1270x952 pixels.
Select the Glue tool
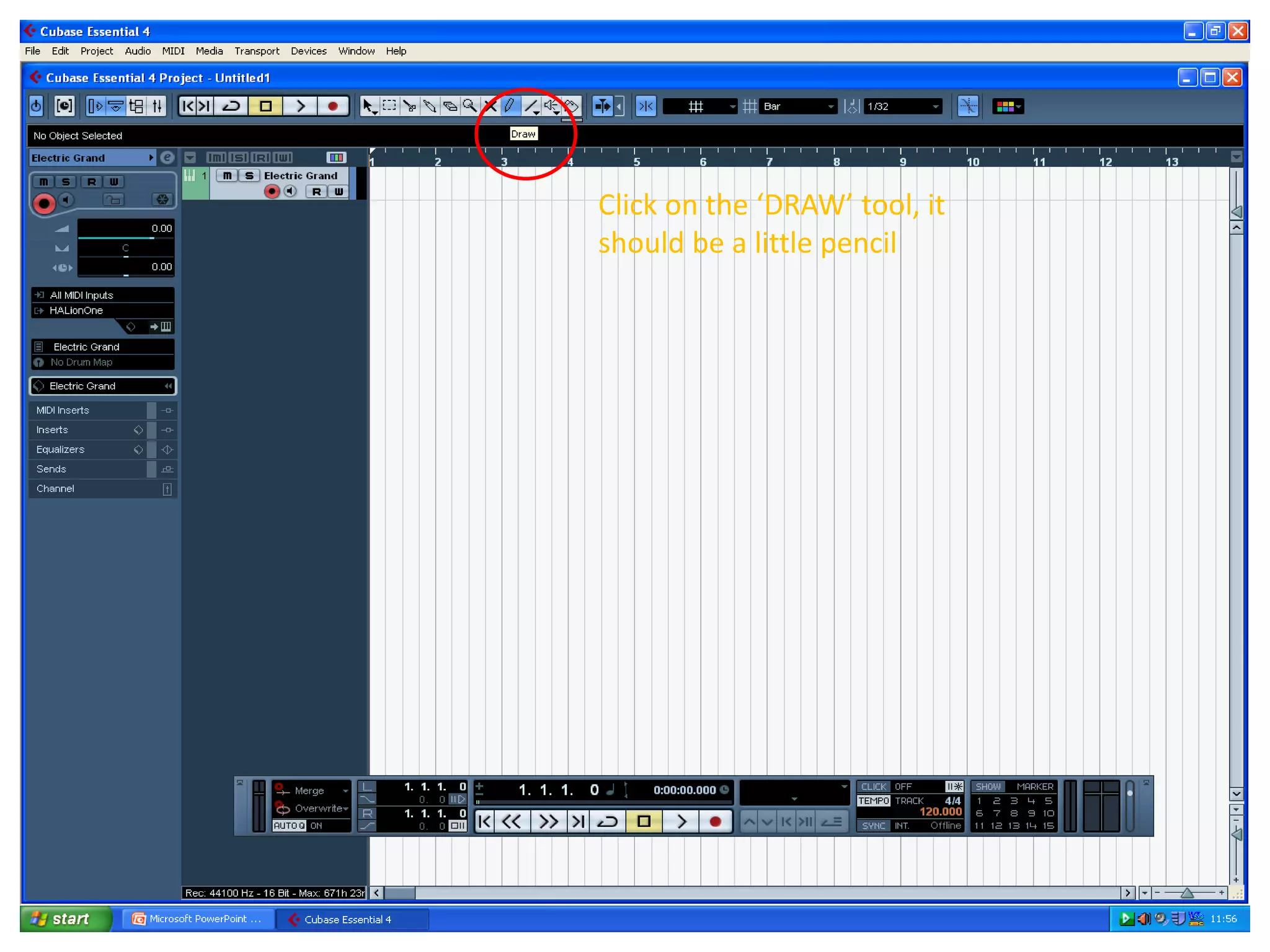pyautogui.click(x=429, y=106)
